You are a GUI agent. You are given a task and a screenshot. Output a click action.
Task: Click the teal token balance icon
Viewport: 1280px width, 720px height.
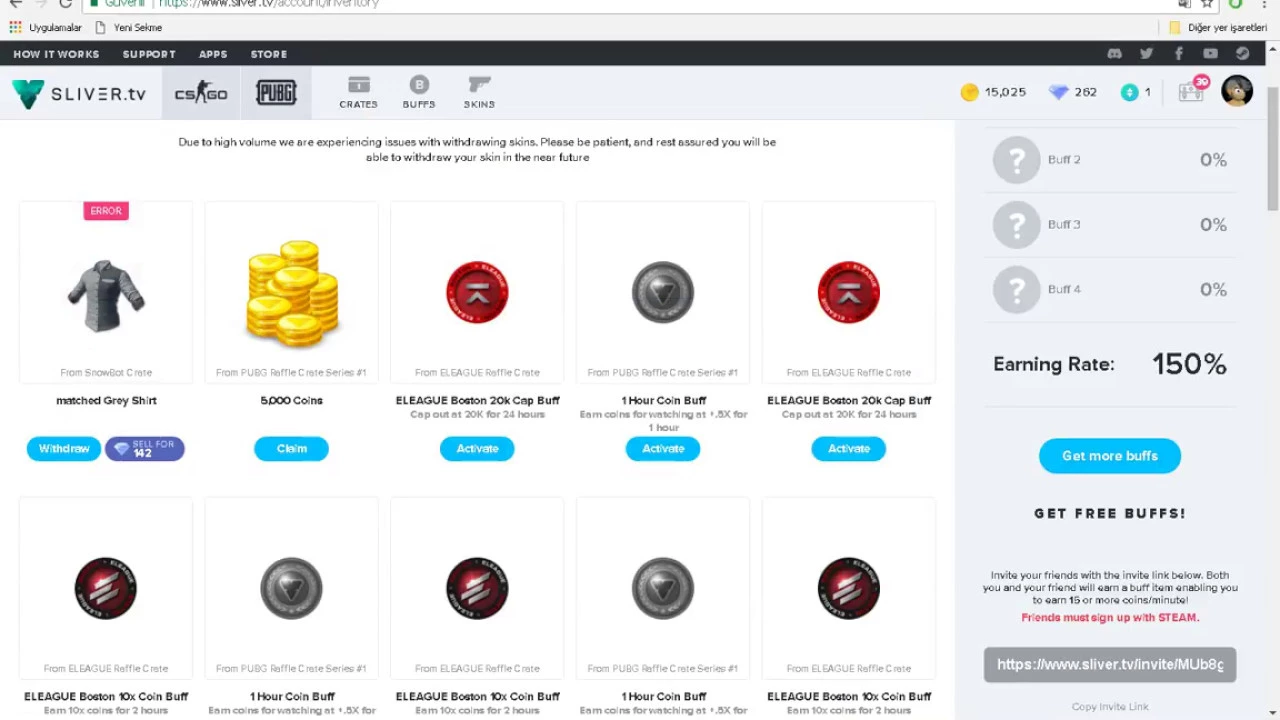pyautogui.click(x=1130, y=92)
